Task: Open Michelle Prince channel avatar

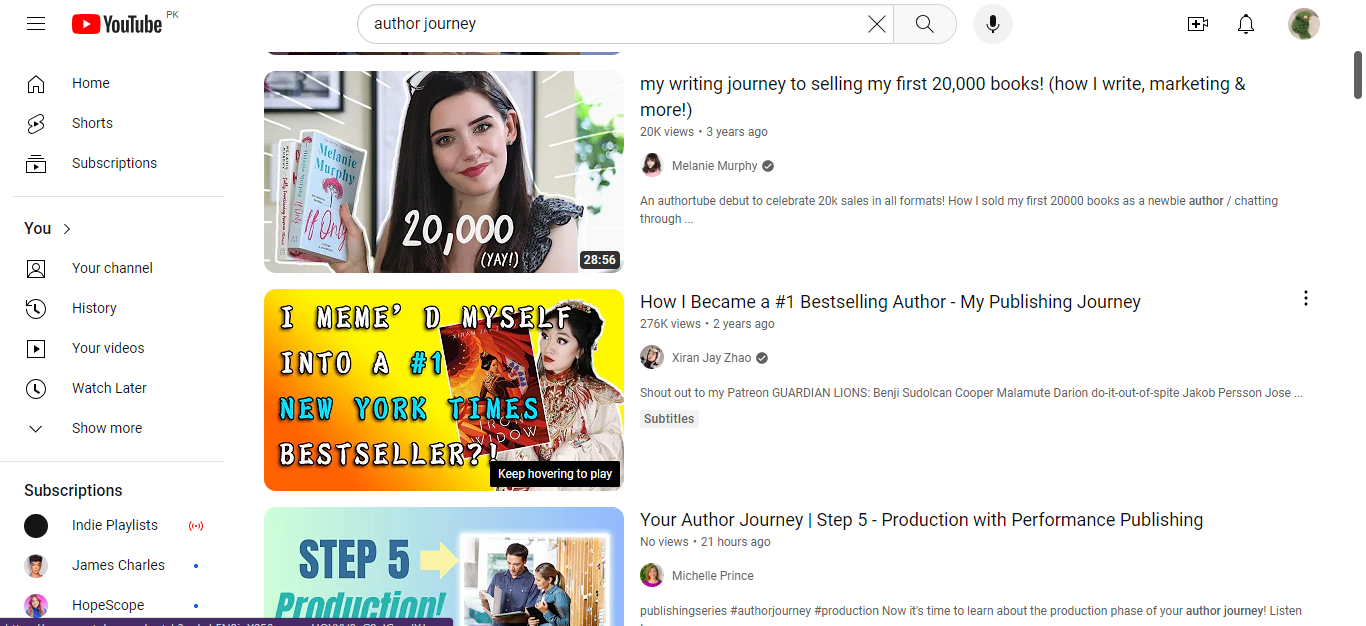Action: click(x=652, y=576)
